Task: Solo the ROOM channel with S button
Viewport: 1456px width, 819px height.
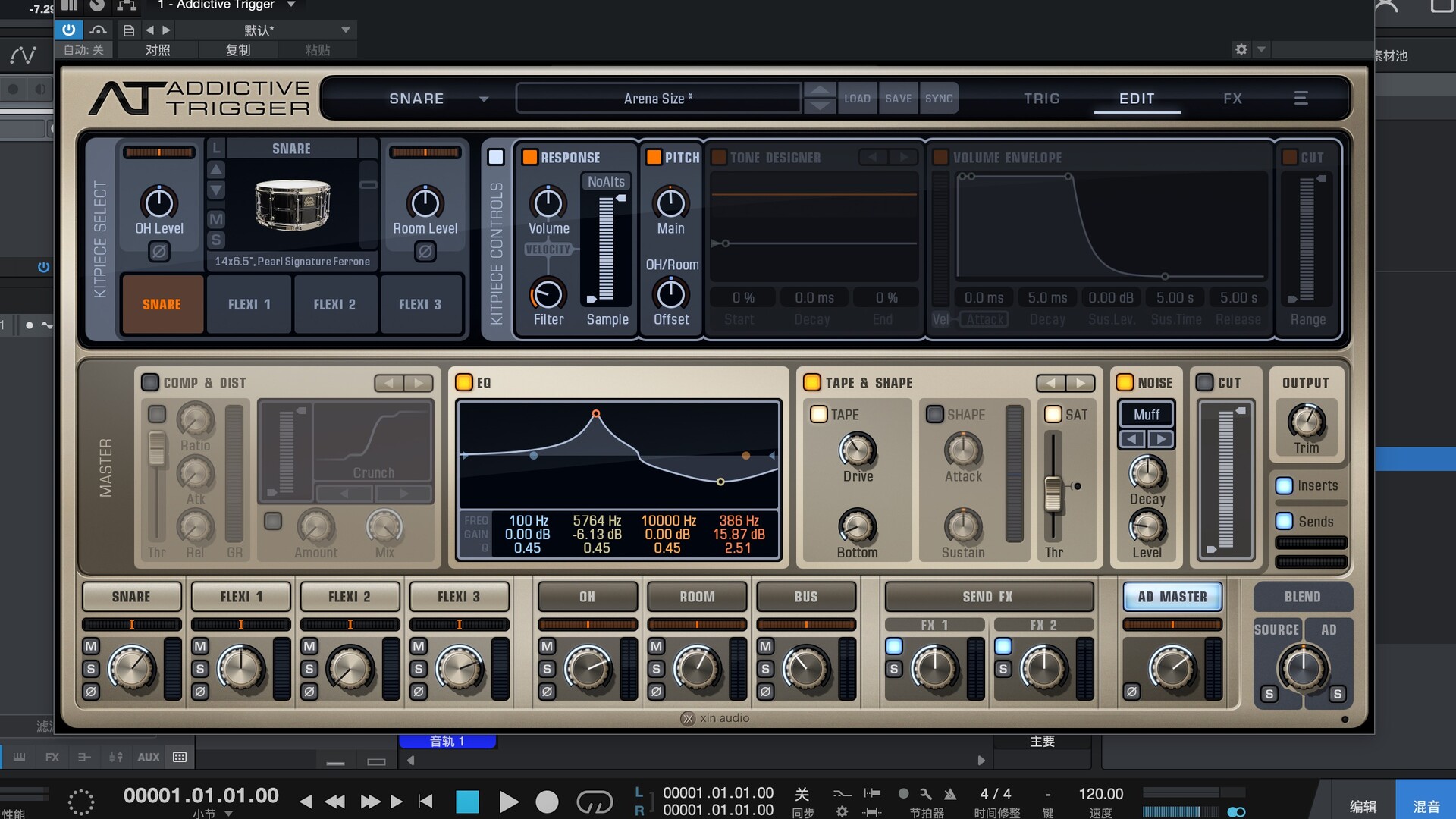Action: click(656, 669)
